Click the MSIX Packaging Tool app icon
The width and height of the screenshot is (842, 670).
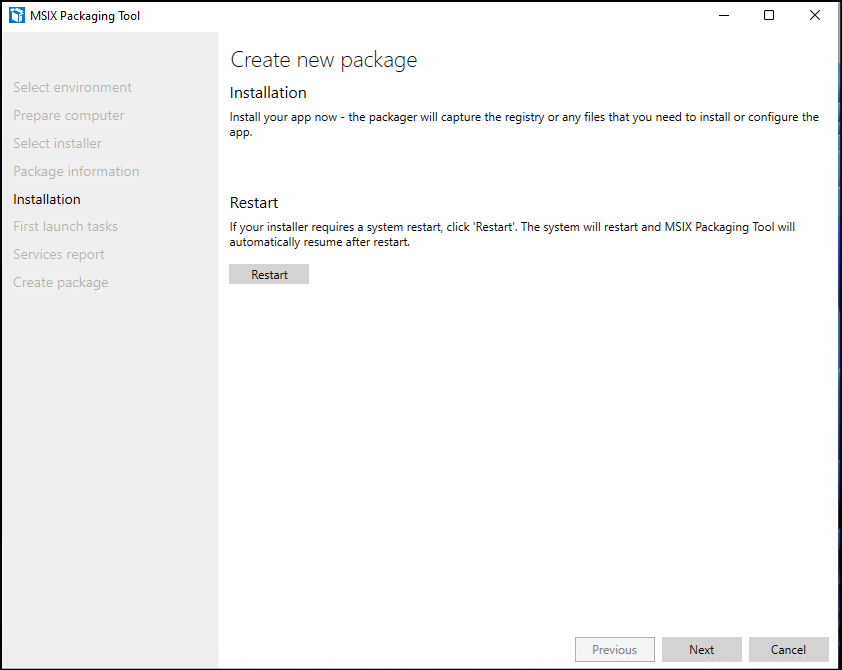pyautogui.click(x=17, y=15)
